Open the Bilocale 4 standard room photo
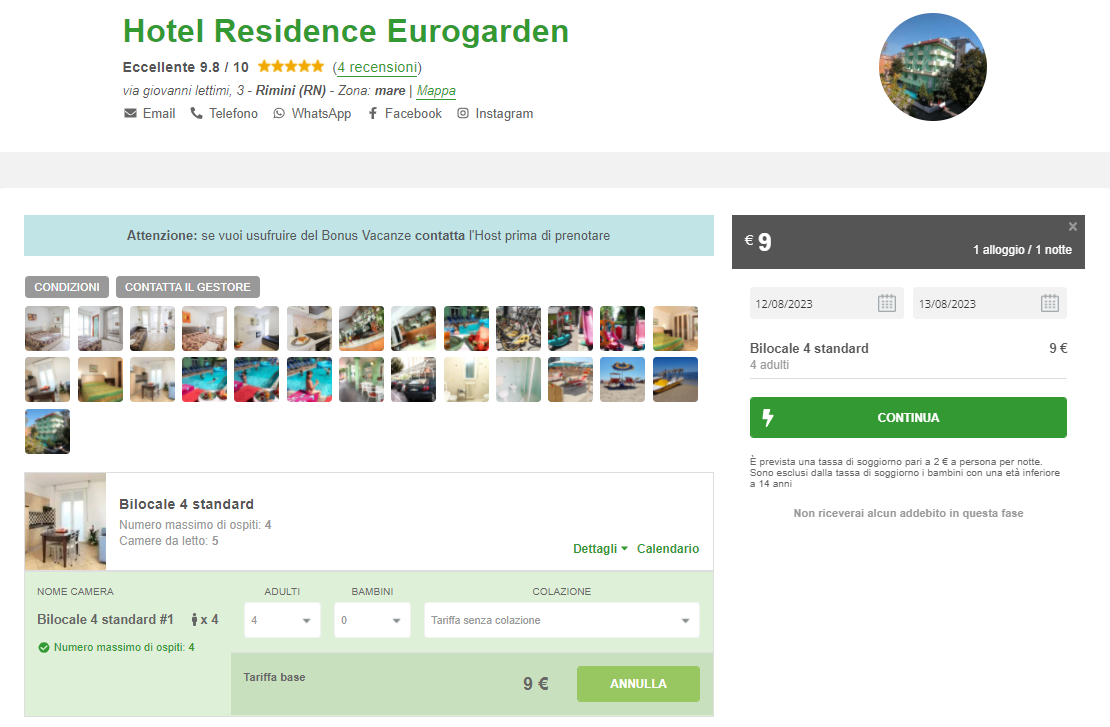The width and height of the screenshot is (1110, 727). pyautogui.click(x=65, y=522)
